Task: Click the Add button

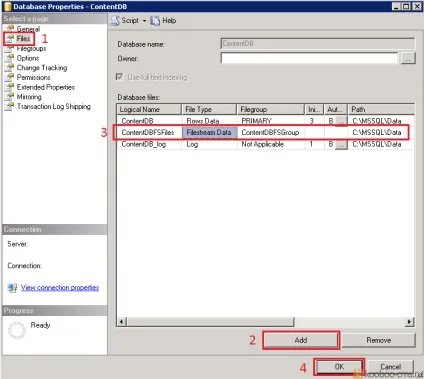Action: coord(301,340)
